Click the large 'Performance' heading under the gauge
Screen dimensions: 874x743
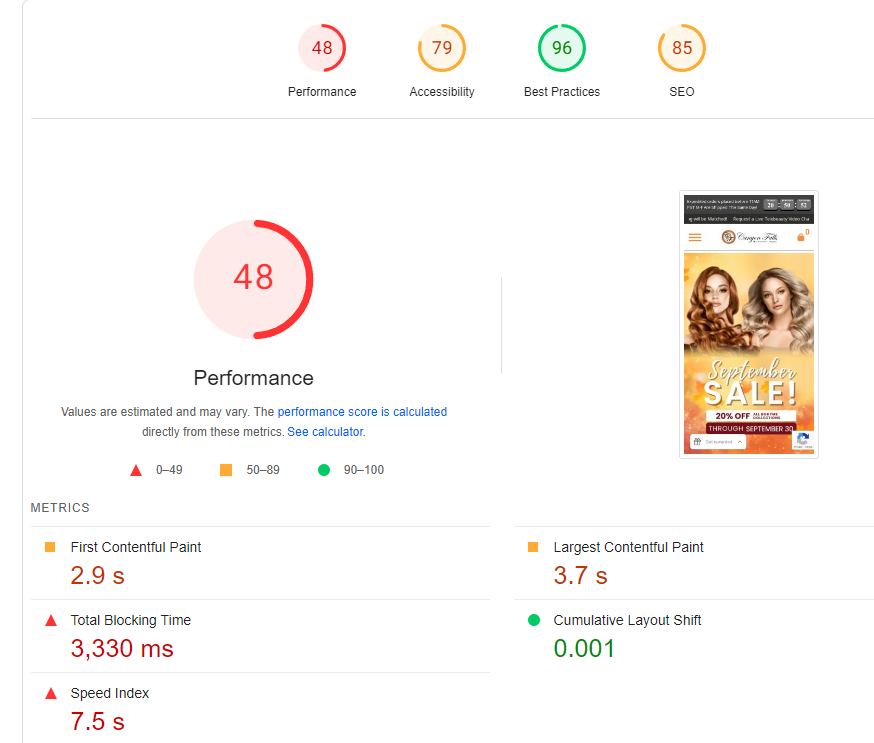pos(254,378)
